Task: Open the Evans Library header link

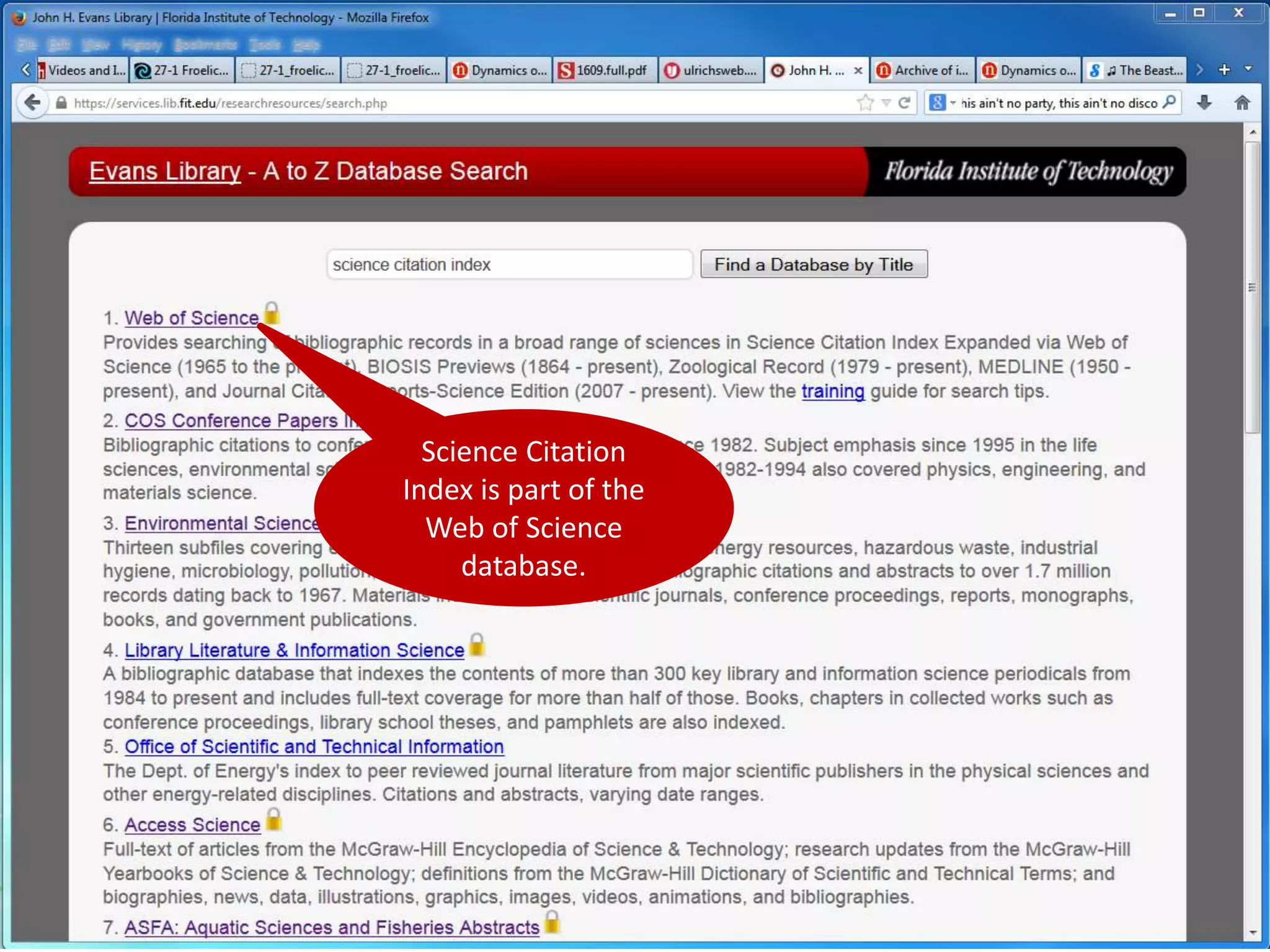Action: 165,172
